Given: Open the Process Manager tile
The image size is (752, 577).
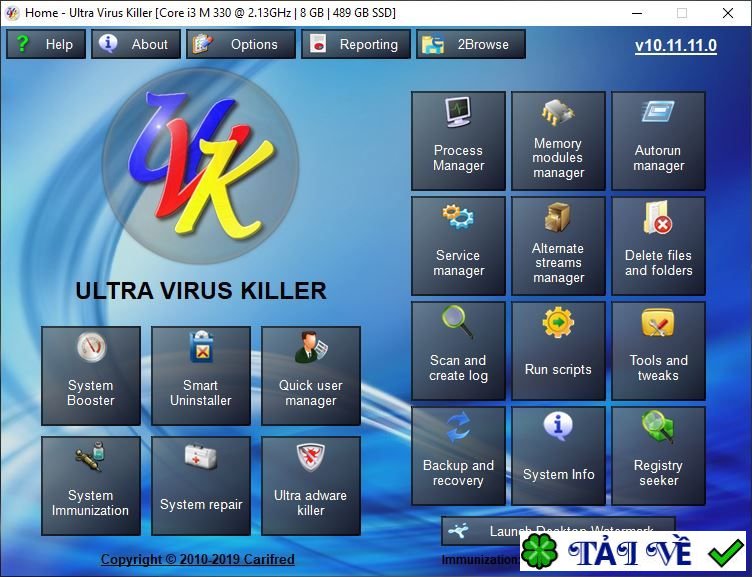Looking at the screenshot, I should 458,141.
